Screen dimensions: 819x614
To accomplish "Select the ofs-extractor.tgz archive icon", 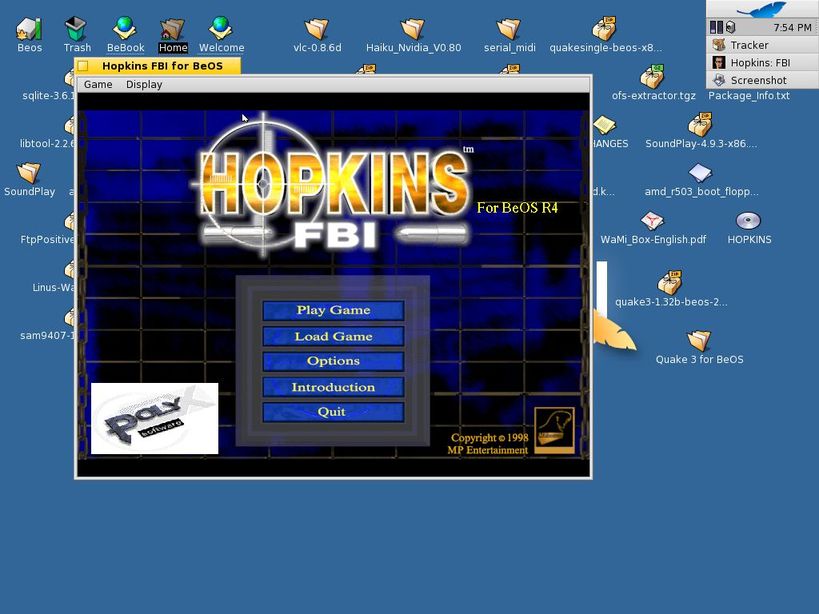I will 653,77.
